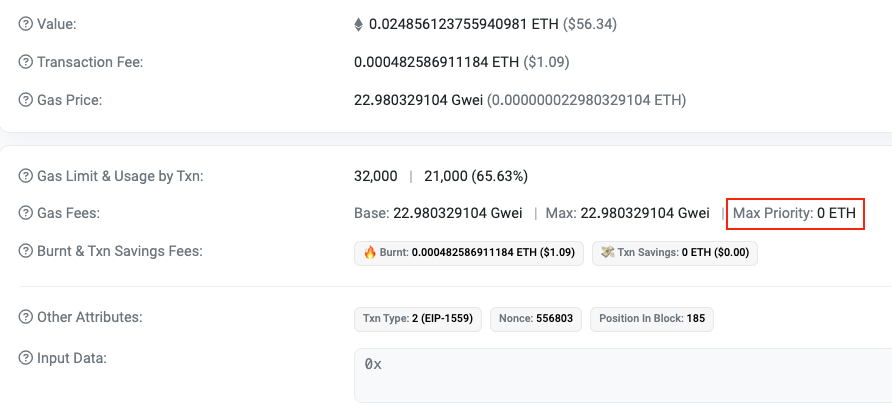Click the Ethereum diamond icon next to value
The image size is (892, 408).
[x=359, y=23]
